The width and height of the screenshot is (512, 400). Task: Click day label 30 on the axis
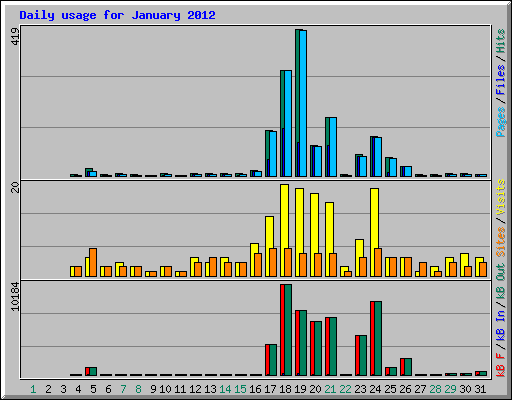point(465,389)
